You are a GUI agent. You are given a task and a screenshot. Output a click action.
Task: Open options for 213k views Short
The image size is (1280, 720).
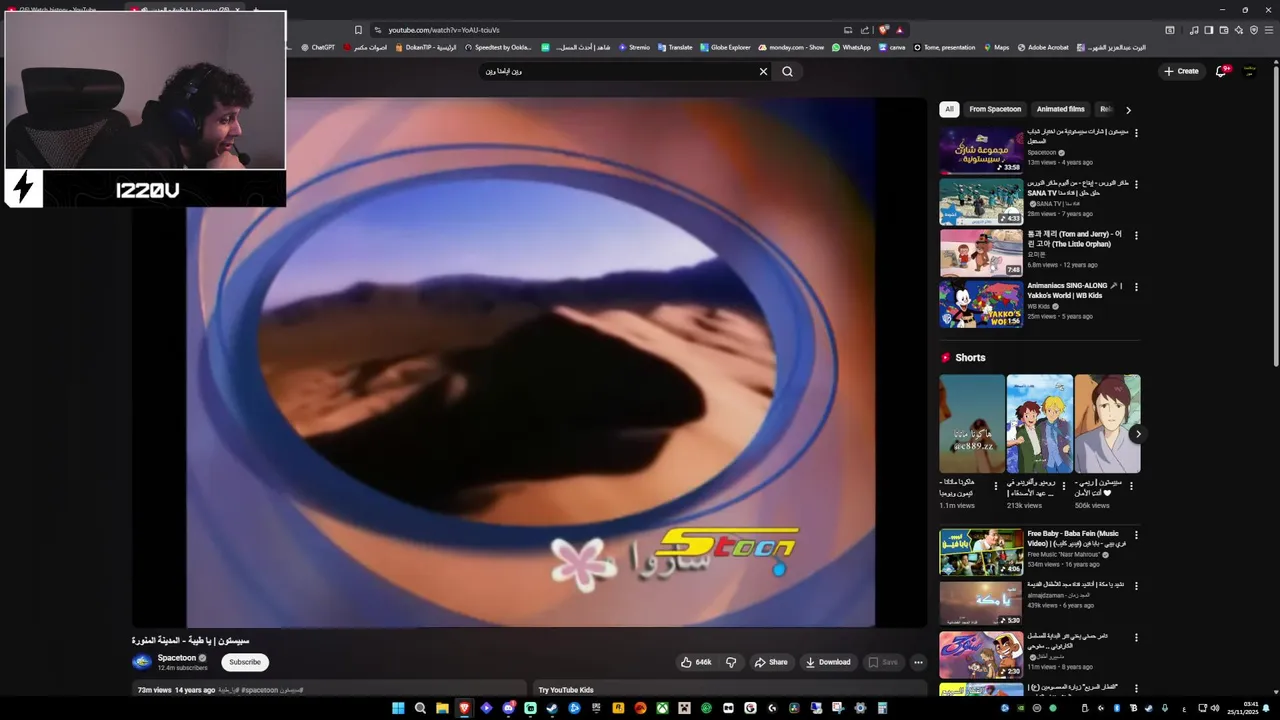point(1063,486)
